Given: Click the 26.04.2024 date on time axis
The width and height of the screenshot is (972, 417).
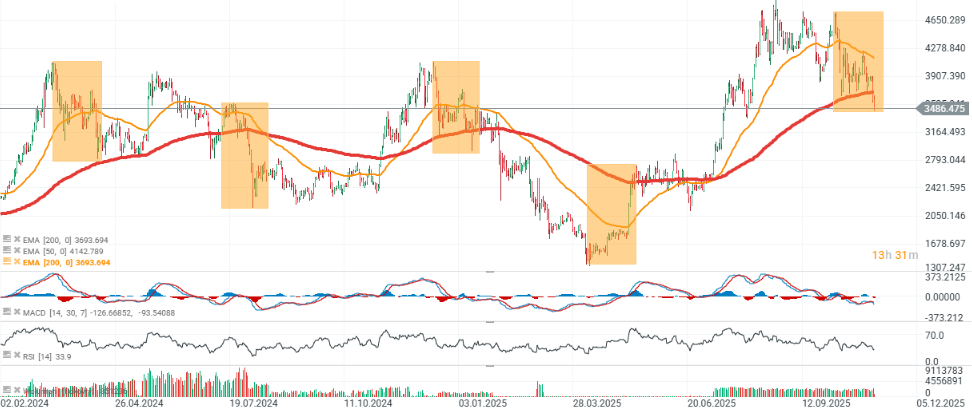Looking at the screenshot, I should point(139,403).
